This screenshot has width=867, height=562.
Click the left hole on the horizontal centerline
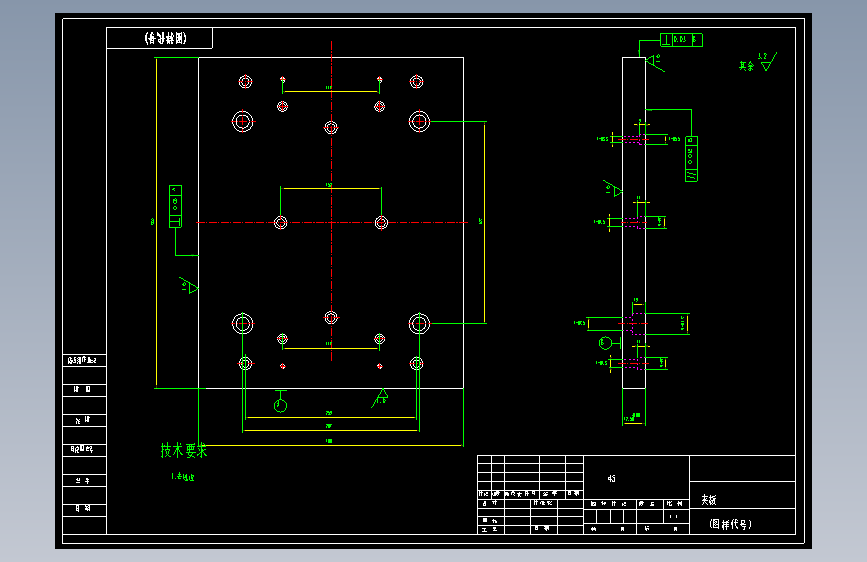[x=280, y=222]
